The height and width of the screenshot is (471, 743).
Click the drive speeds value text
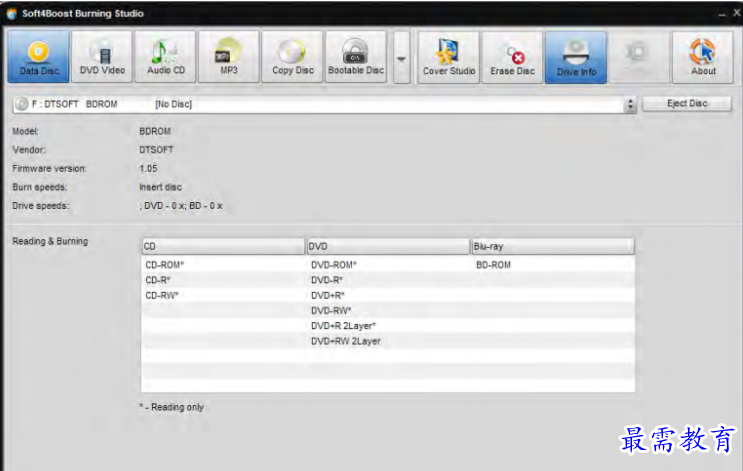coord(181,206)
